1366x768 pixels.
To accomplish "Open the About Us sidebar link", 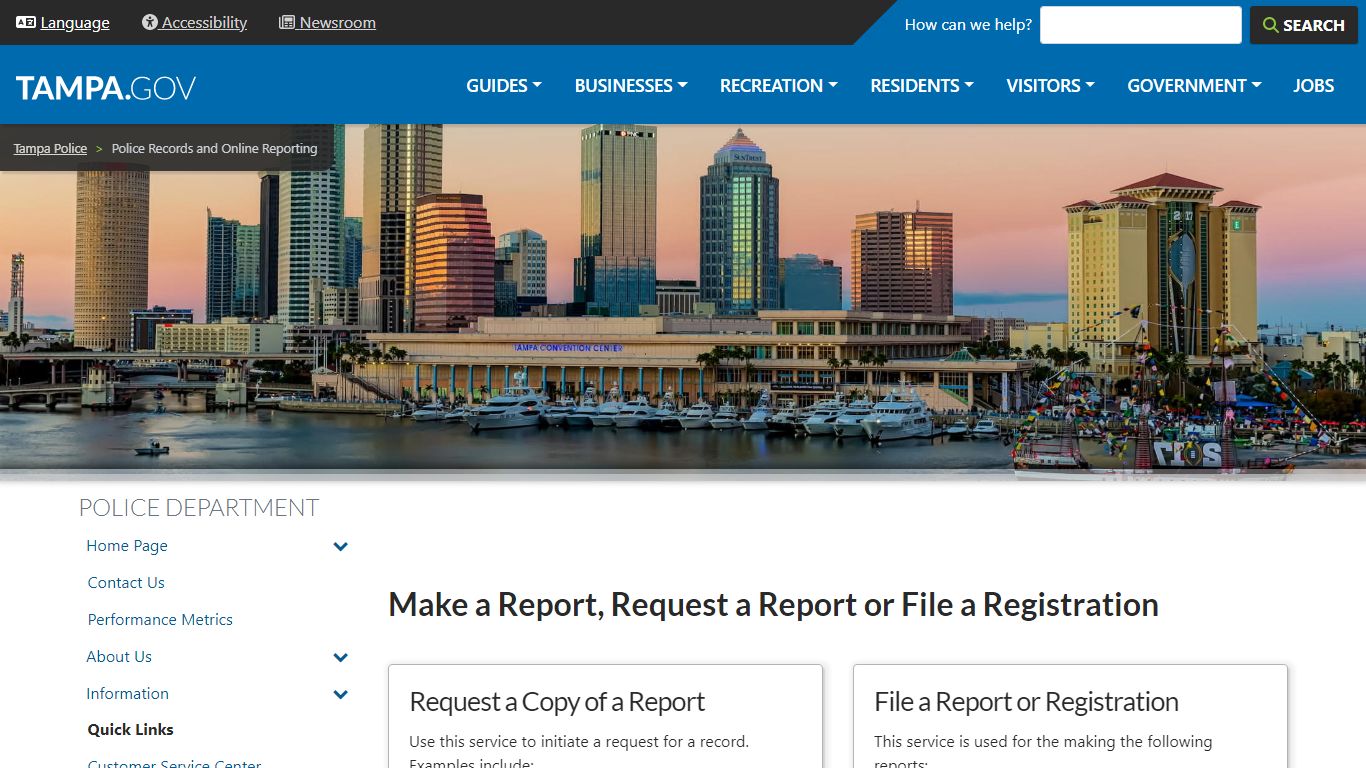I will tap(119, 657).
